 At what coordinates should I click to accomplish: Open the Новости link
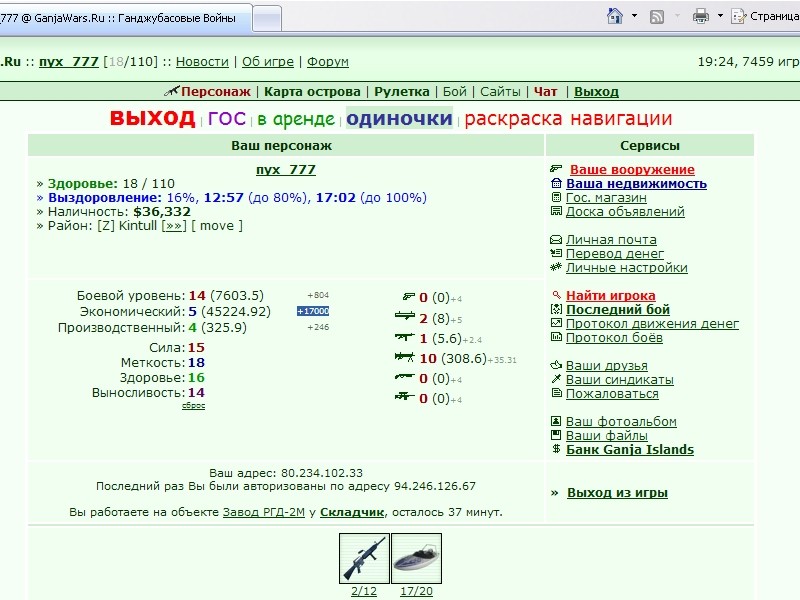202,62
